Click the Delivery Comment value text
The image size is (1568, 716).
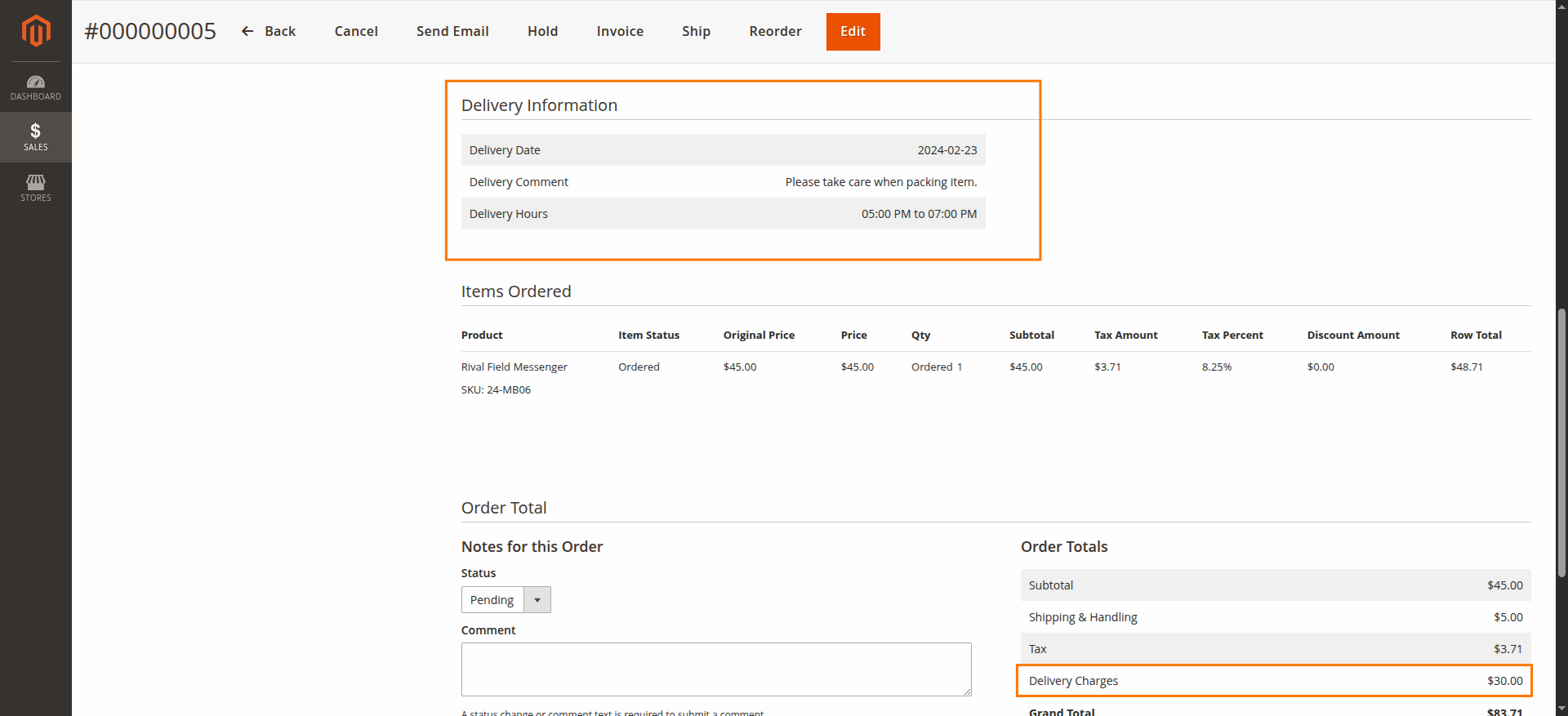pos(881,182)
